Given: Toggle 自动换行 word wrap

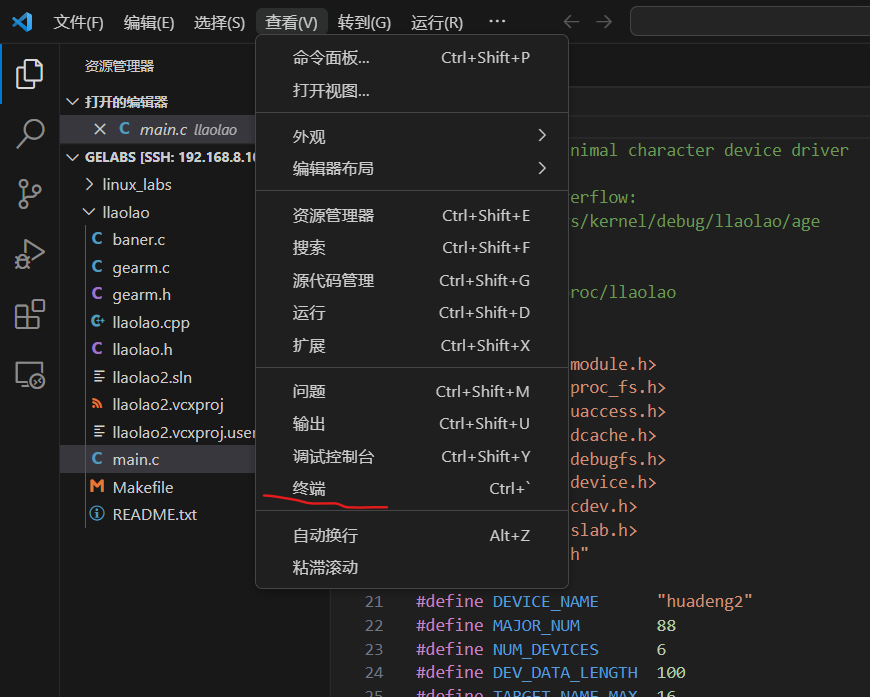Looking at the screenshot, I should [x=412, y=536].
